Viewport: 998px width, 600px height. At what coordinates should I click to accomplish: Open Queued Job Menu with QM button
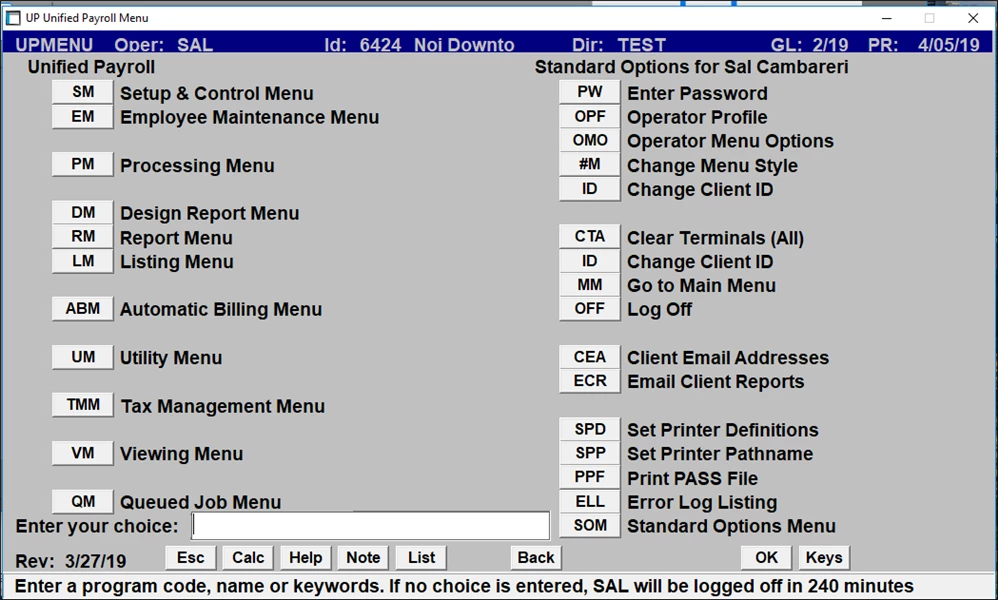83,501
